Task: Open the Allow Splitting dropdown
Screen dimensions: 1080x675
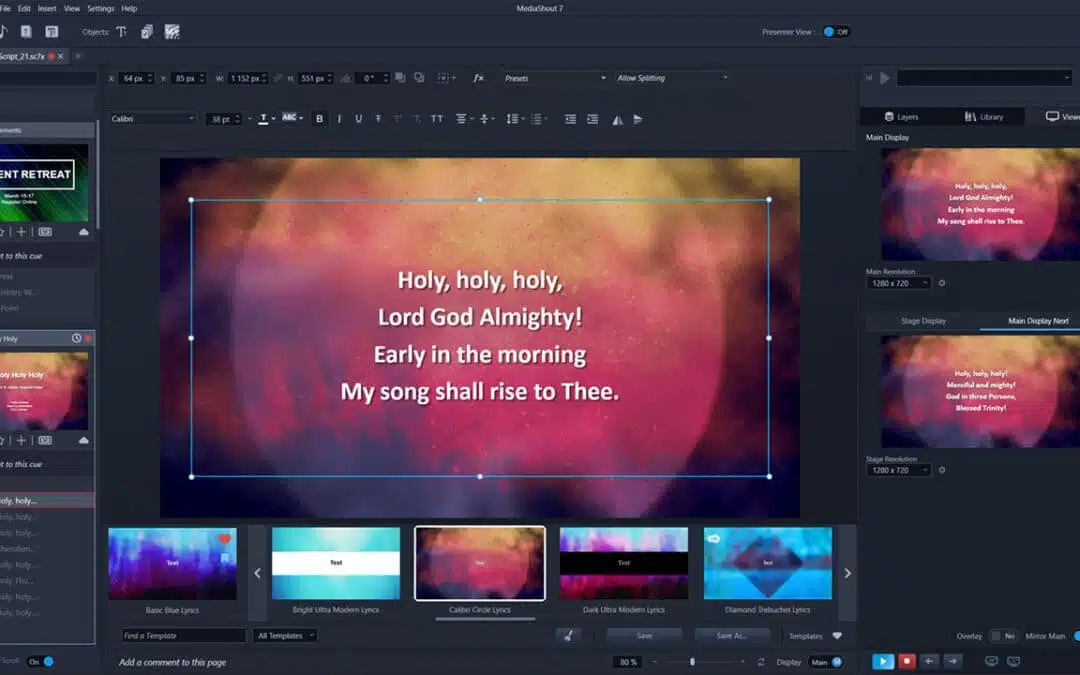Action: [672, 78]
